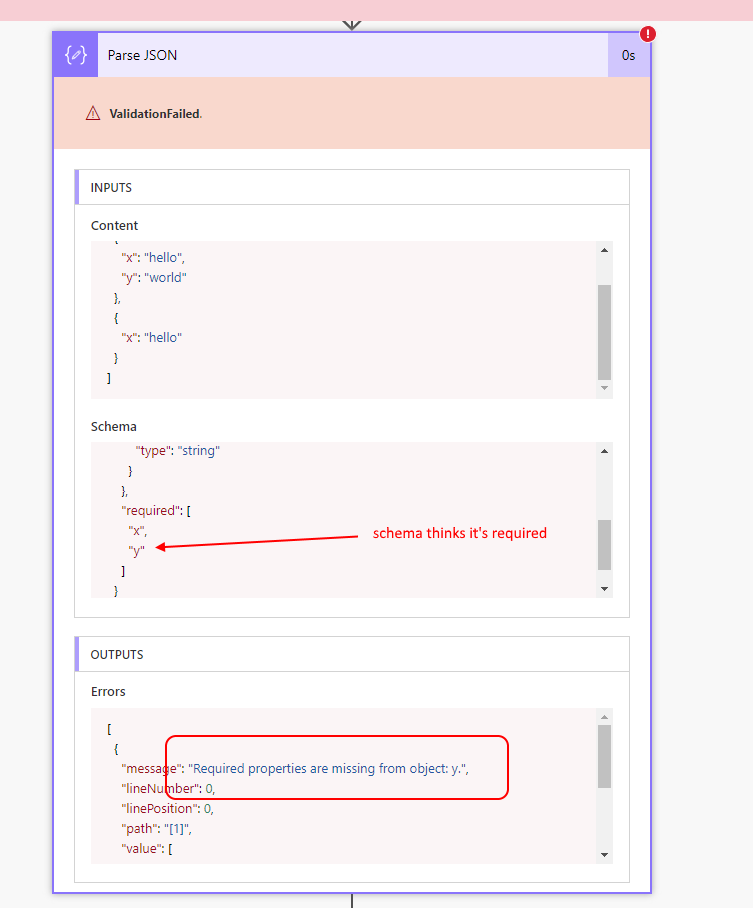Click the warning triangle beside ValidationFailed
Screen dimensions: 753x908
(93, 114)
